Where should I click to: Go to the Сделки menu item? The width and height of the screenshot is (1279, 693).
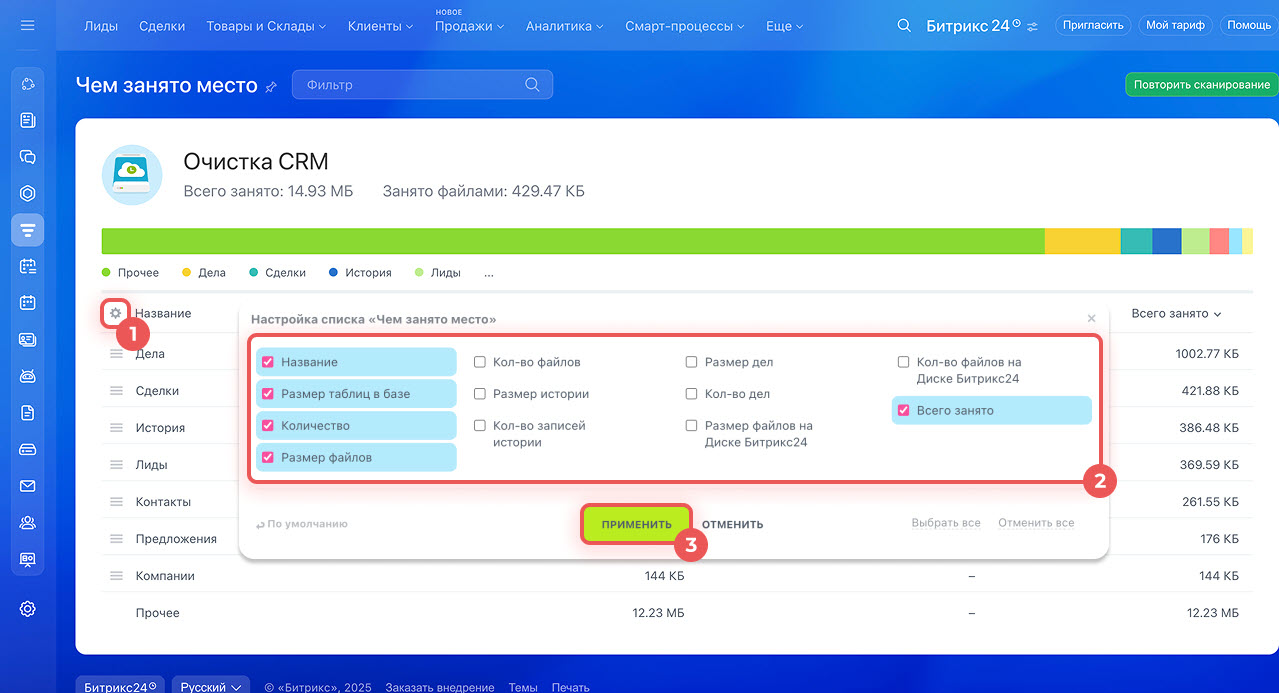pos(162,26)
